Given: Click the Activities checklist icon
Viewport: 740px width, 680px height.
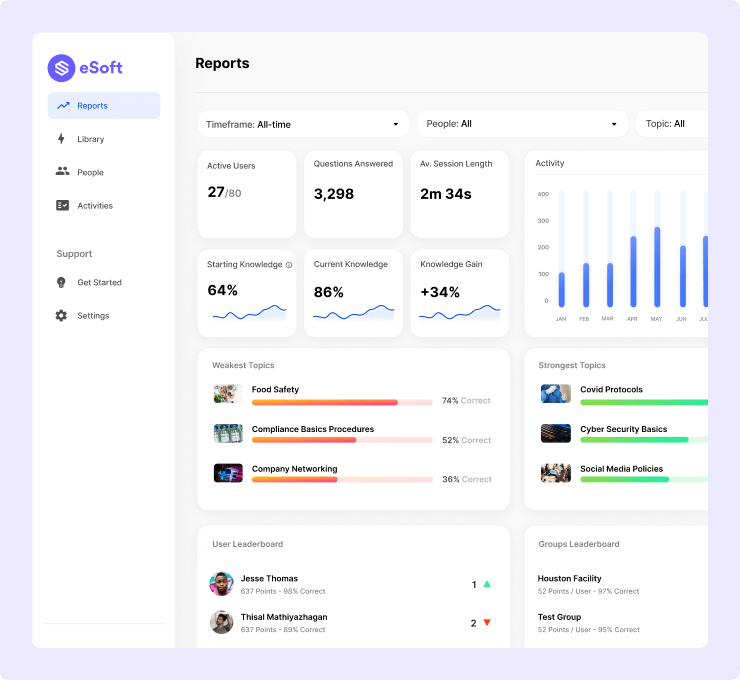Looking at the screenshot, I should tap(62, 206).
